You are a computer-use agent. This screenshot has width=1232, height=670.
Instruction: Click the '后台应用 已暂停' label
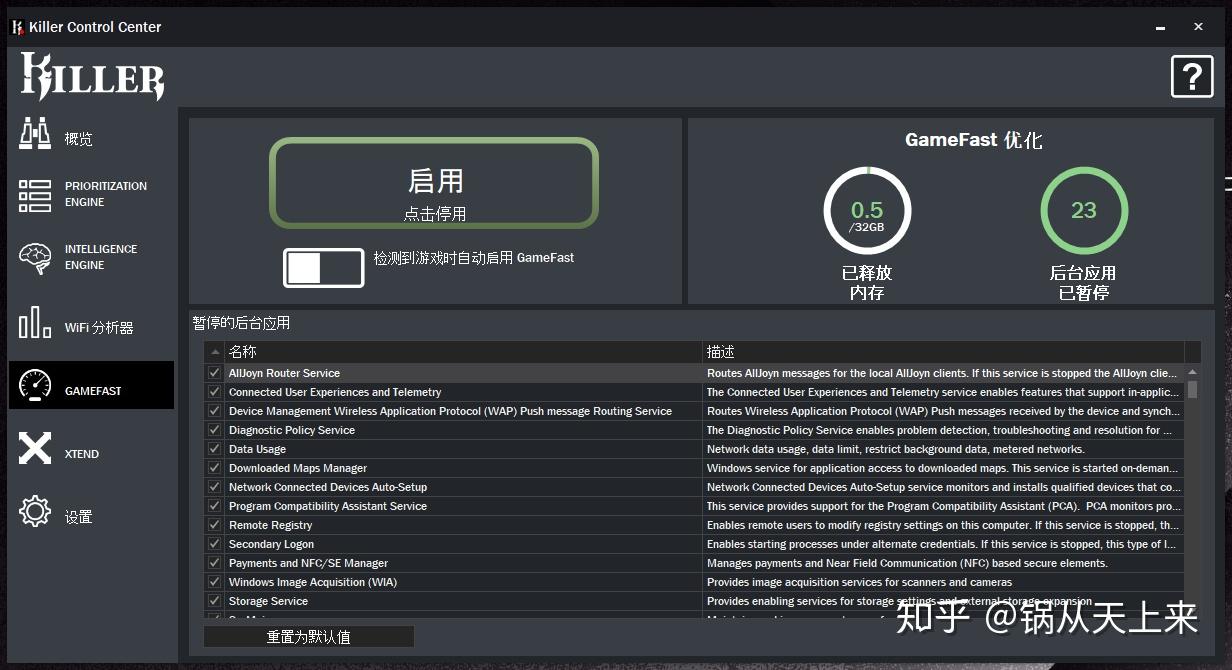coord(1083,283)
